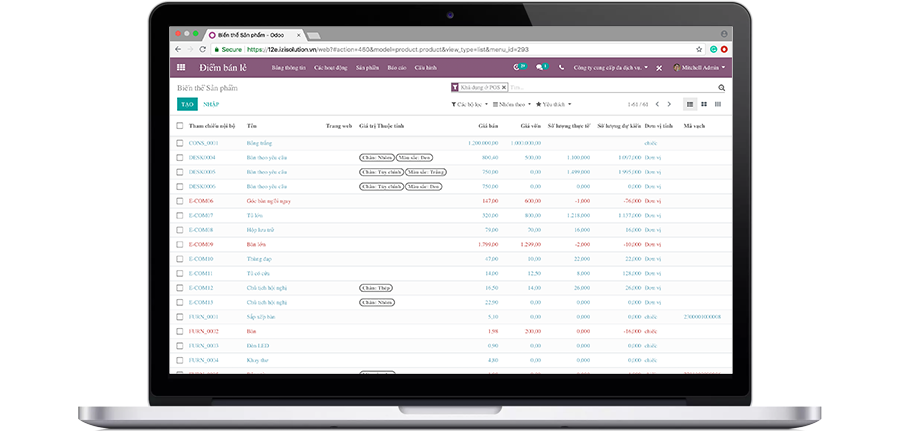Click the search magnifier icon
The width and height of the screenshot is (900, 431).
pyautogui.click(x=721, y=88)
